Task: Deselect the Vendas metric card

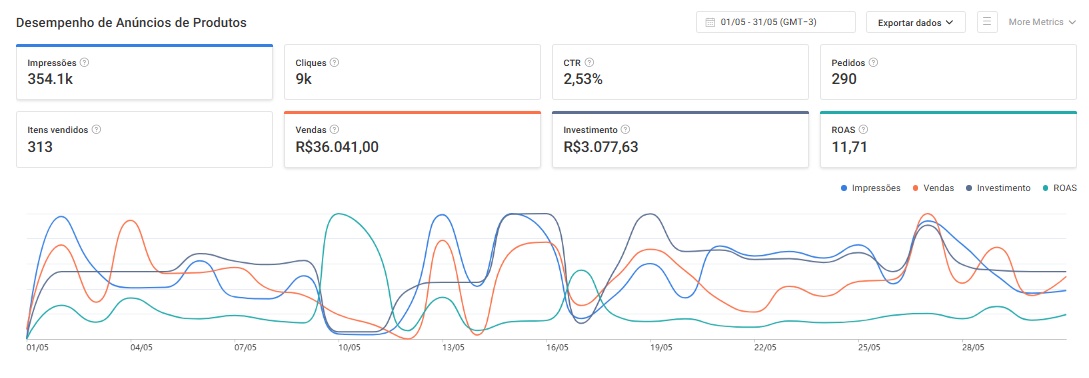Action: (413, 140)
